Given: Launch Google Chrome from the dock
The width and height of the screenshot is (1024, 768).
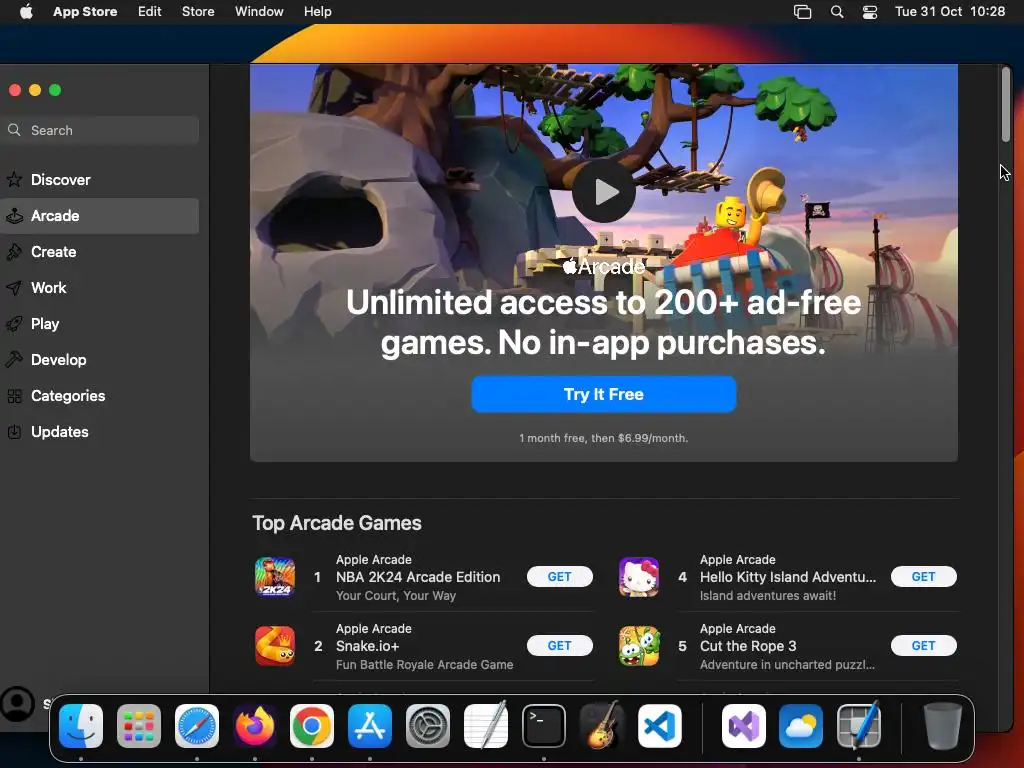Looking at the screenshot, I should tap(312, 726).
